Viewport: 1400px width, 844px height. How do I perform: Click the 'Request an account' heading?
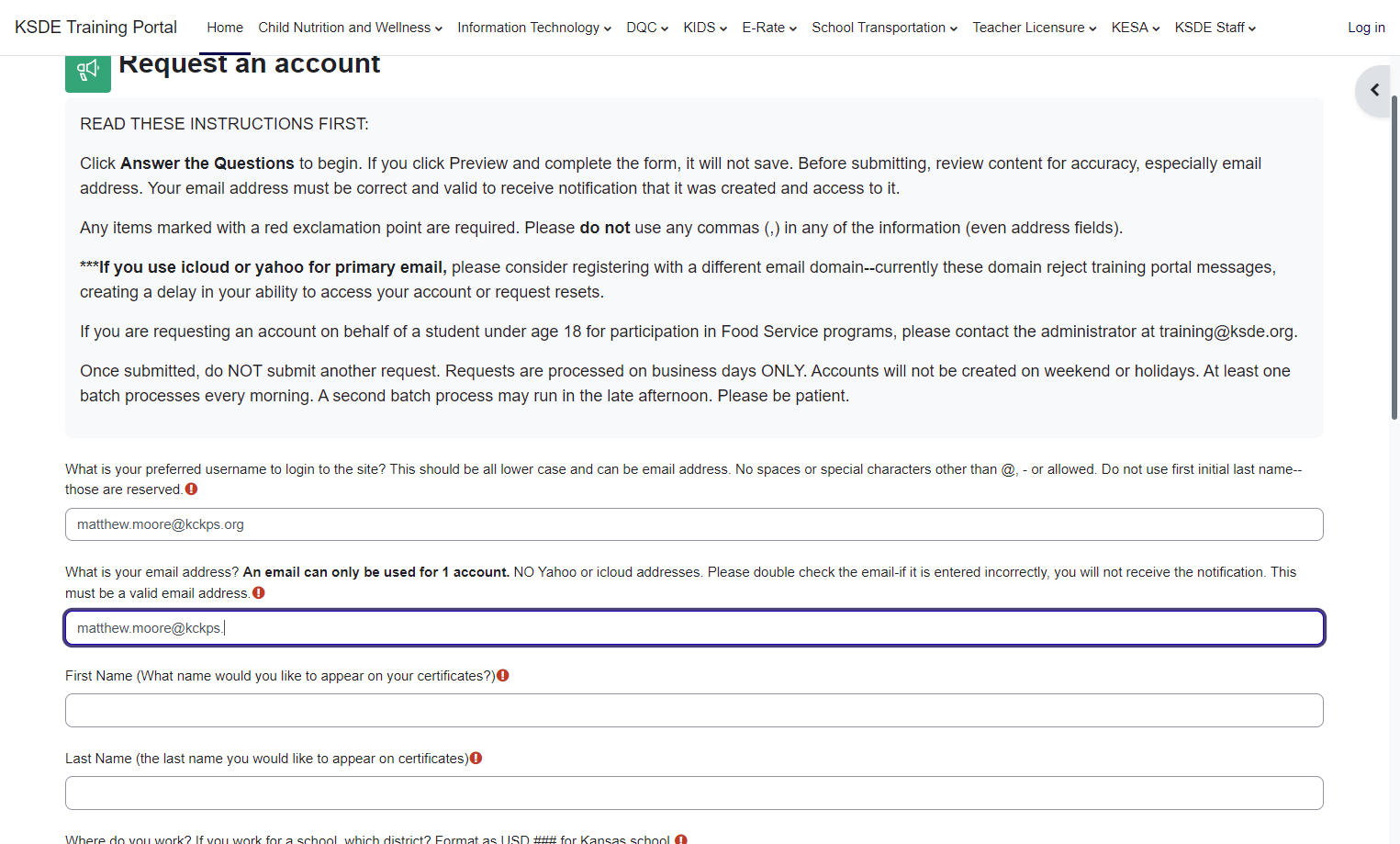pyautogui.click(x=250, y=64)
